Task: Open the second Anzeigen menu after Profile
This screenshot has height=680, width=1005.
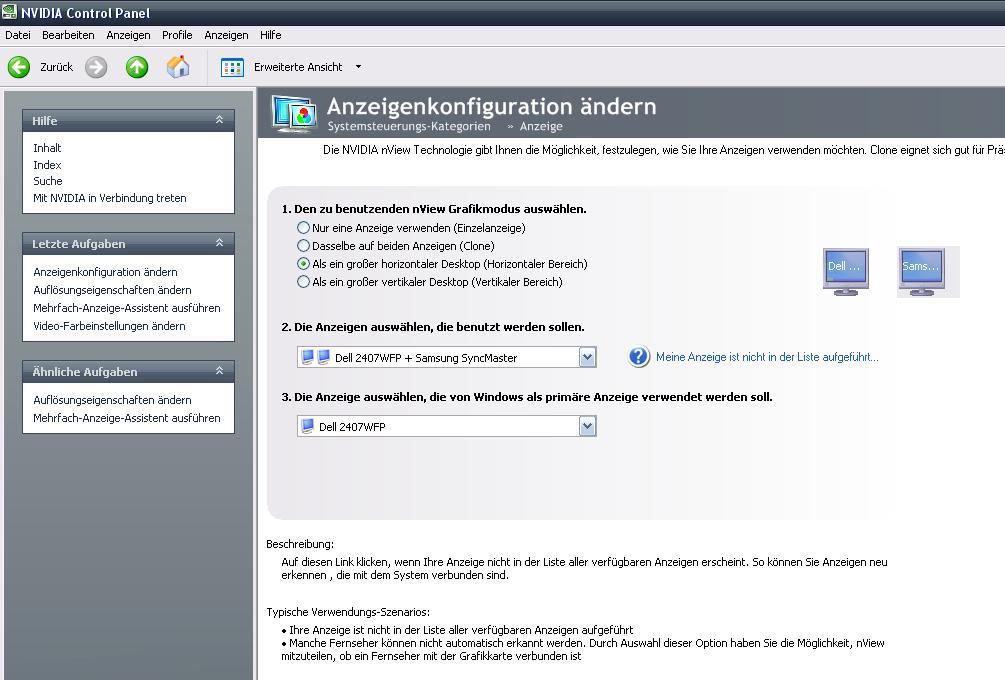Action: [226, 35]
